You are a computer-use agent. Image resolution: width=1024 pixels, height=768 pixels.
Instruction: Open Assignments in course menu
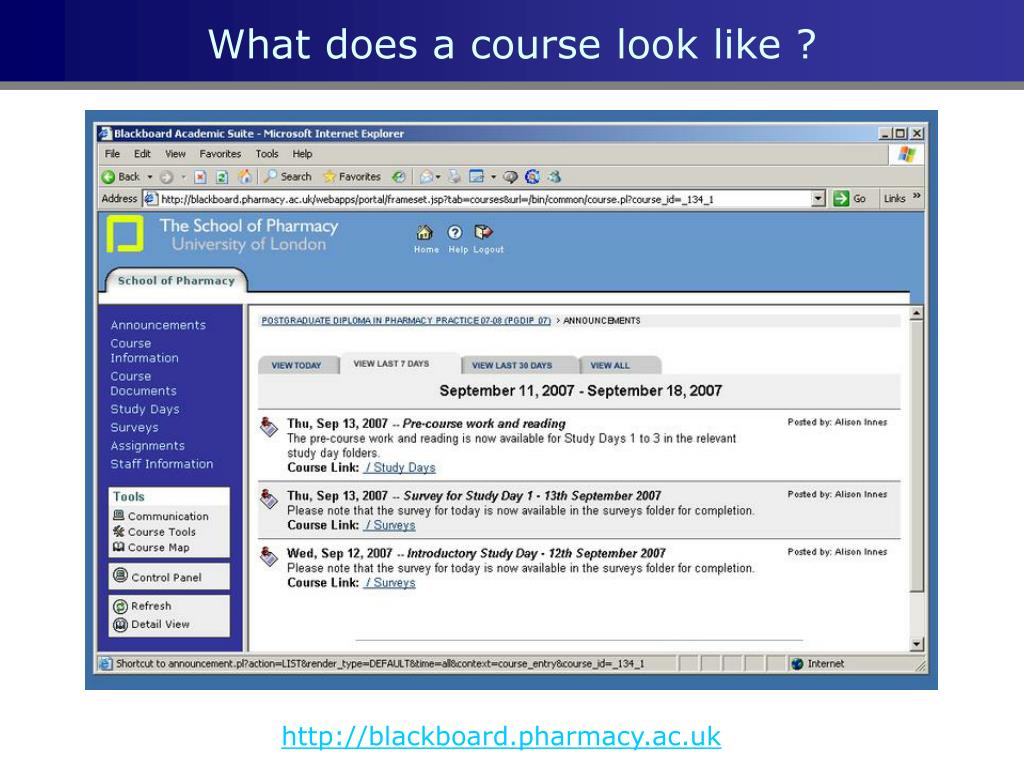pos(148,446)
